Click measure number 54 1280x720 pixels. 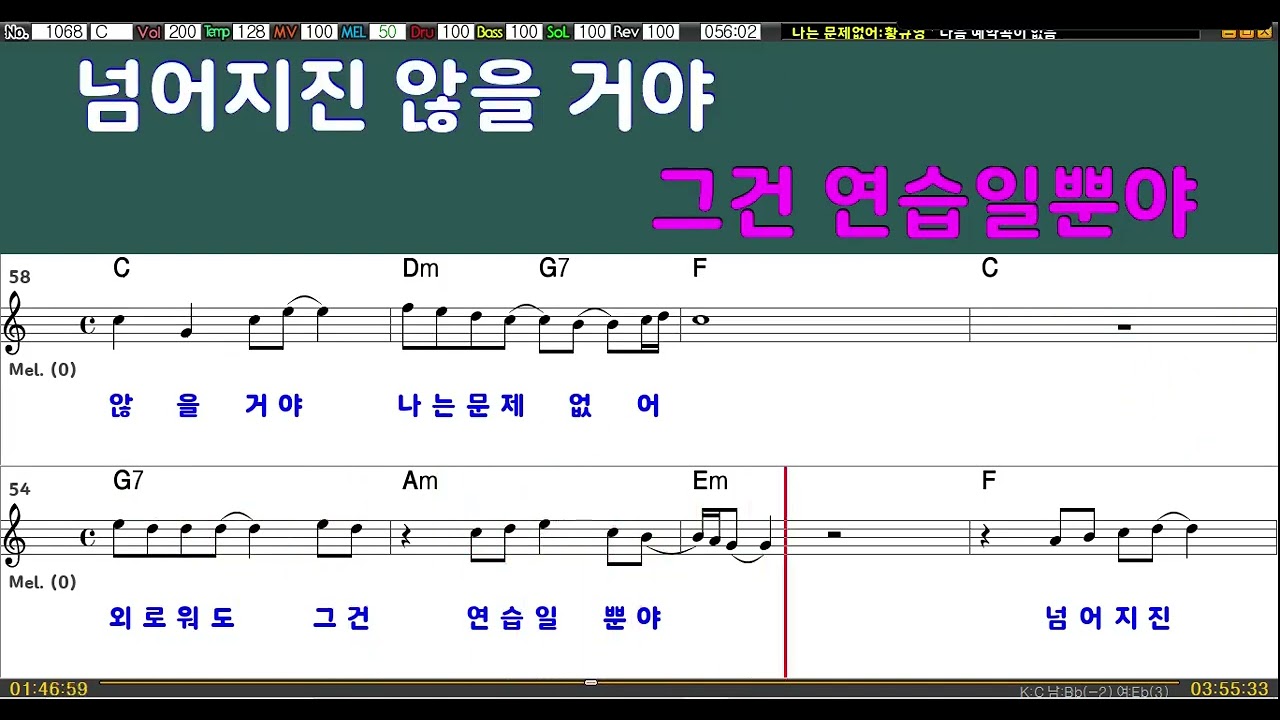[x=19, y=489]
